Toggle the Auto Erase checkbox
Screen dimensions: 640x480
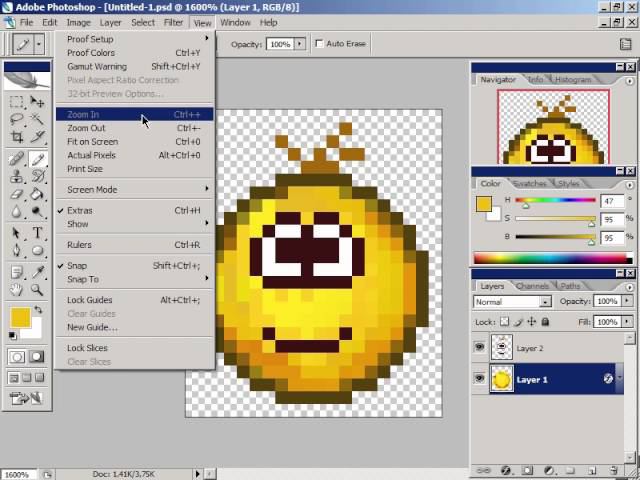pos(319,44)
